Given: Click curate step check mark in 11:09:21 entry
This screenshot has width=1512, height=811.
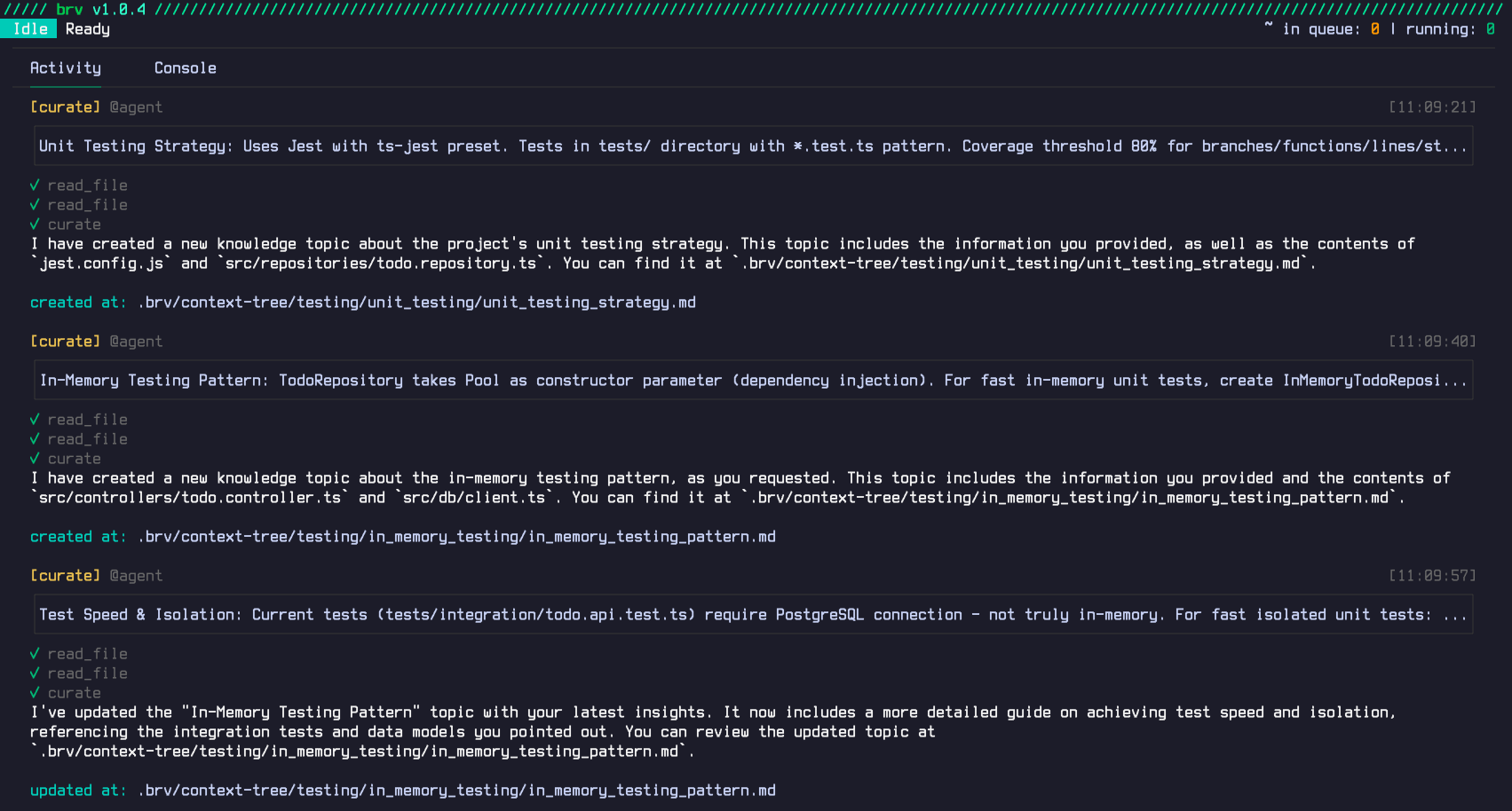Looking at the screenshot, I should point(35,224).
